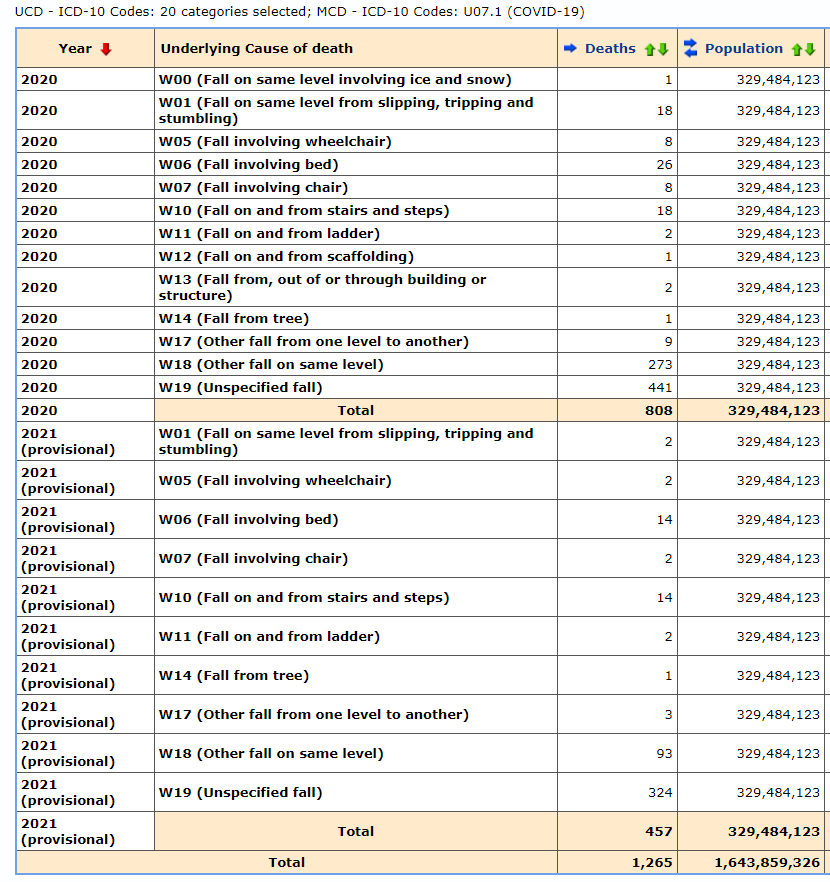Select 2021 provisional W10 stairs and steps

(x=304, y=597)
